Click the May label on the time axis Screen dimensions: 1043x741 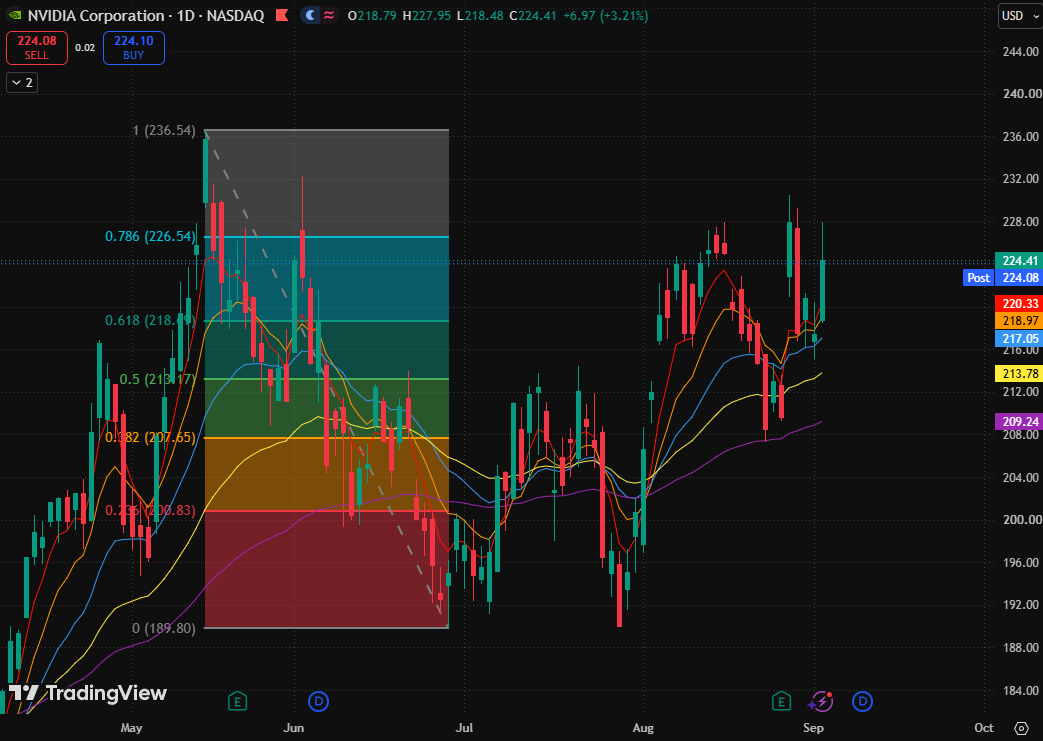132,728
